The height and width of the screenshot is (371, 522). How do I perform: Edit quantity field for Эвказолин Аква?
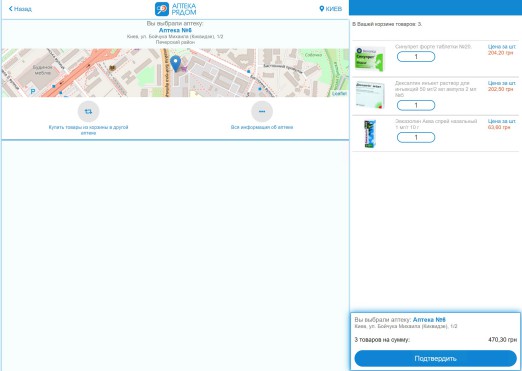416,137
